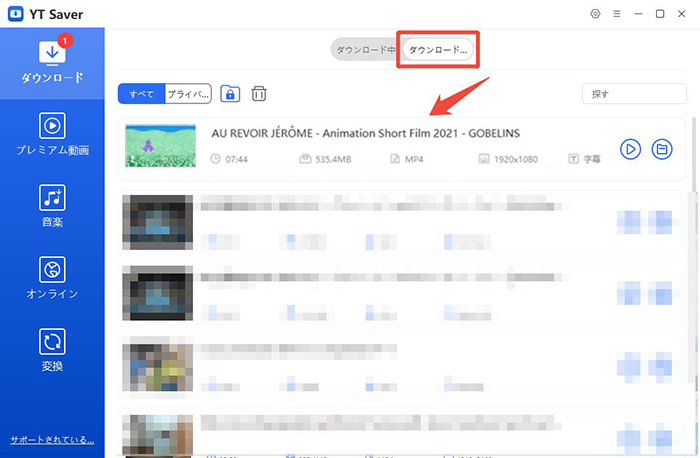
Task: Open the file folder for downloaded video
Action: coord(661,148)
